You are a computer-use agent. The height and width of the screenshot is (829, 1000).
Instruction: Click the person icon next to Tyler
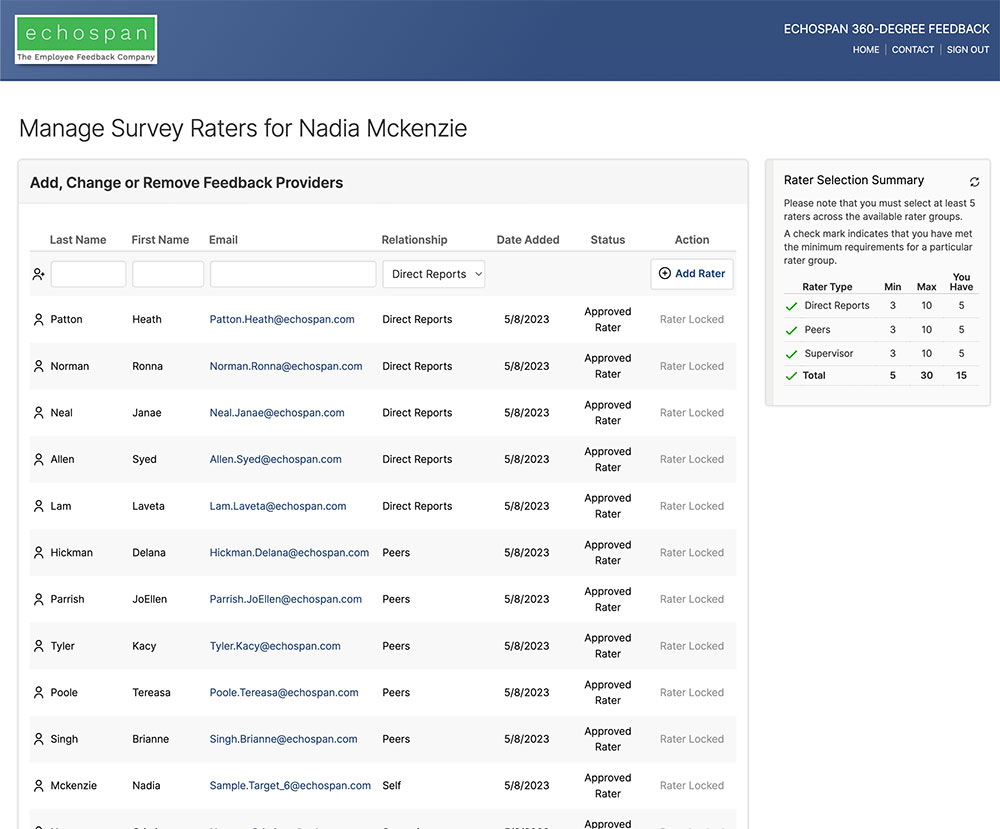pyautogui.click(x=38, y=645)
